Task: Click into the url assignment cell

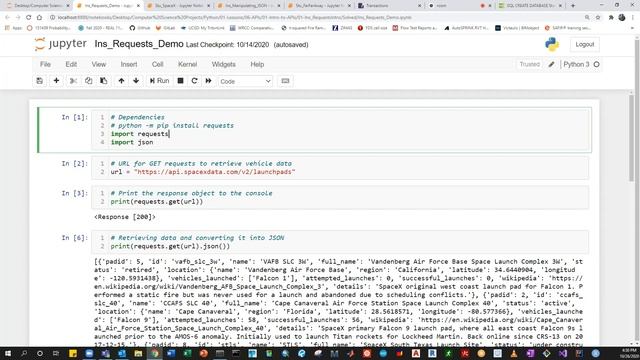Action: [x=340, y=168]
